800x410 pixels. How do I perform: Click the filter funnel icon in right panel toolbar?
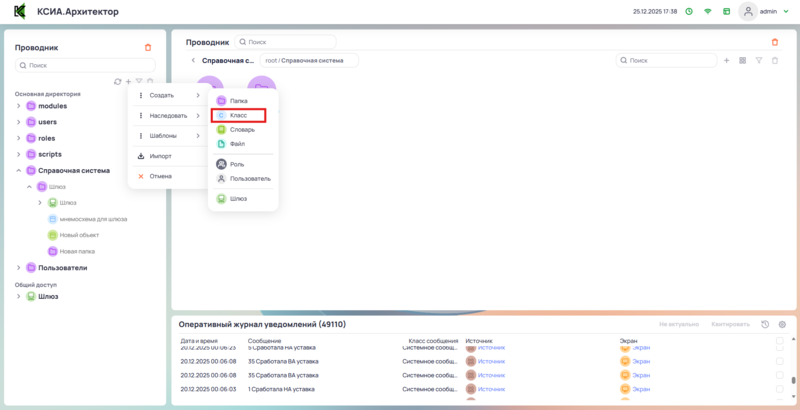[x=759, y=61]
